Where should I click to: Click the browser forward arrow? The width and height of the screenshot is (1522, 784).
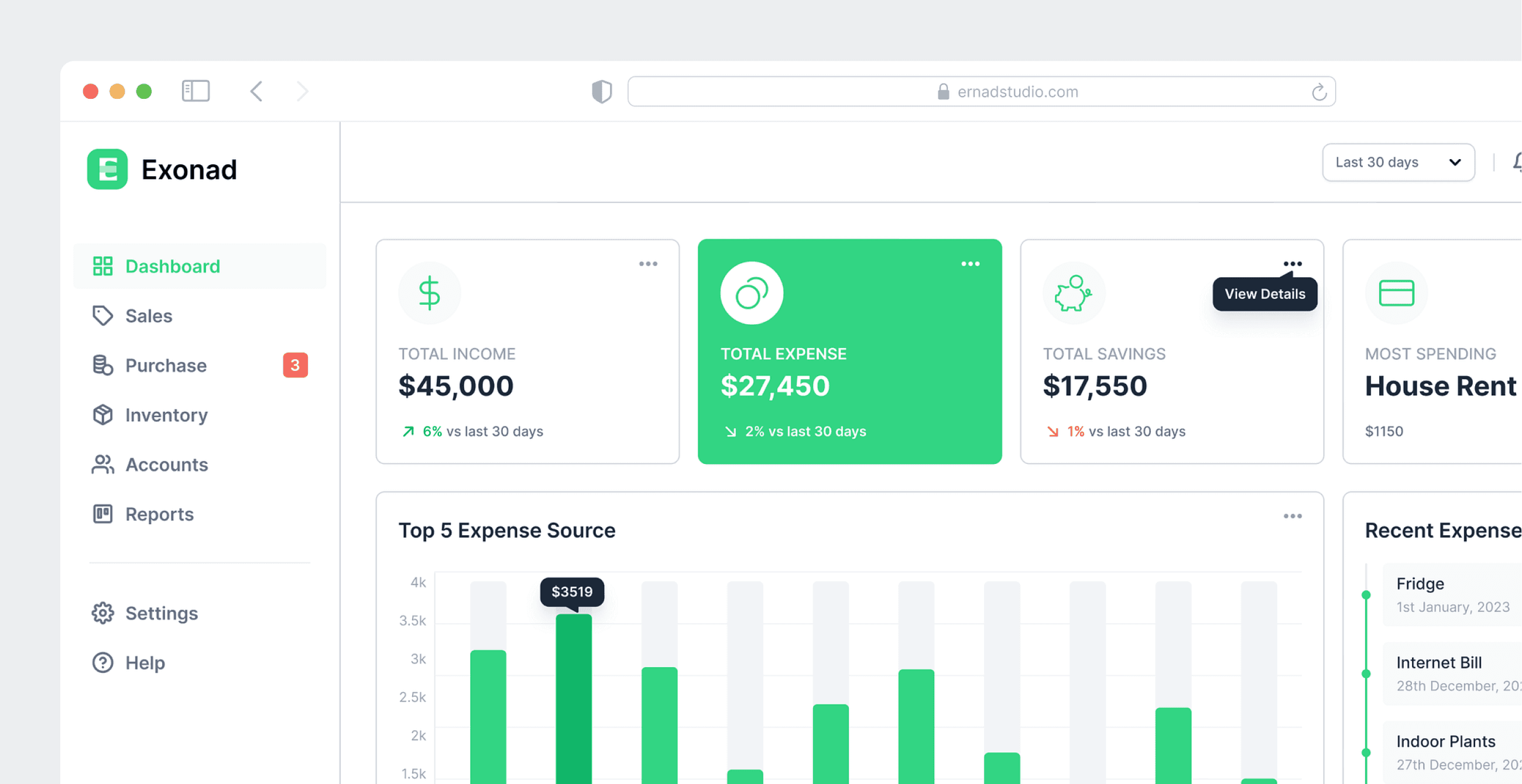303,91
